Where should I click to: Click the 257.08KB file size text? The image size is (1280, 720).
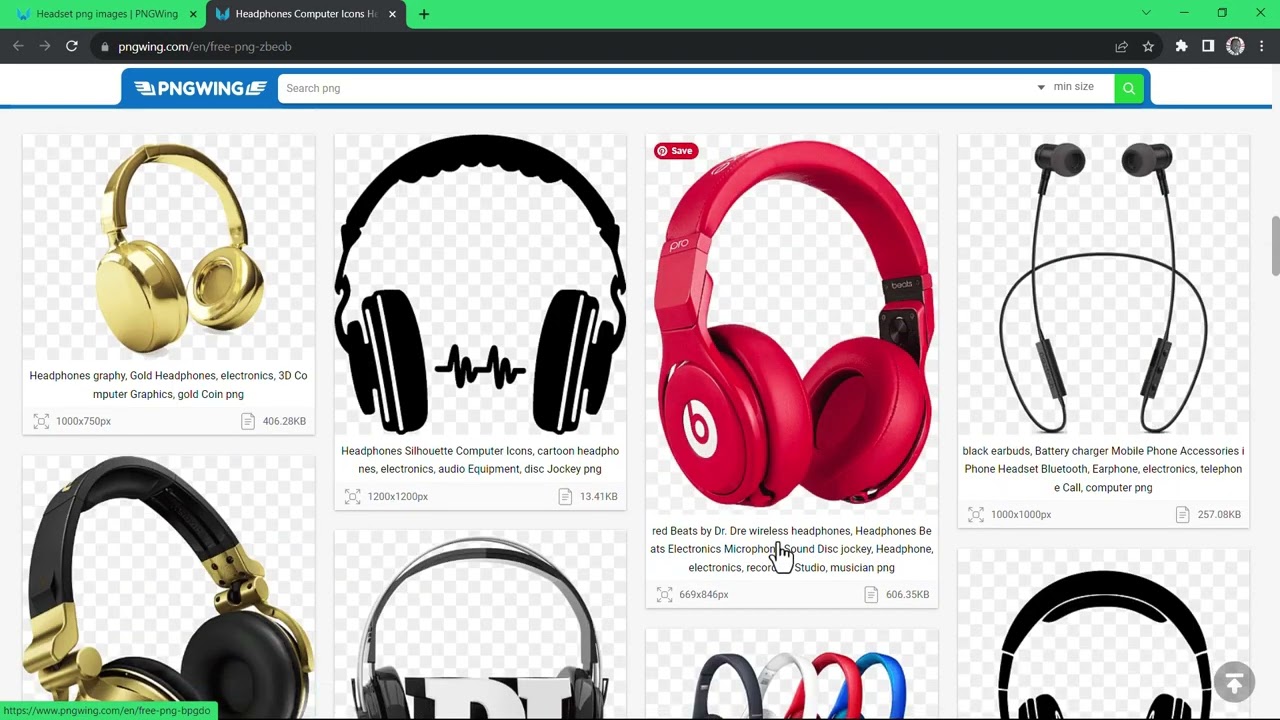tap(1219, 514)
